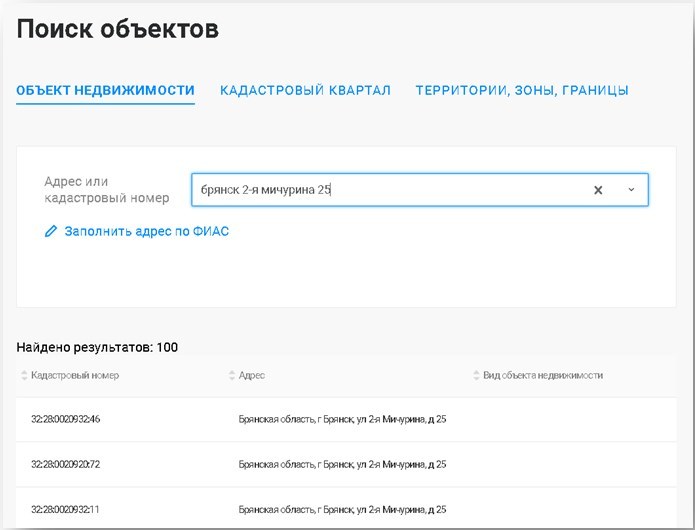Click the pencil icon beside ФИАС link

click(51, 231)
